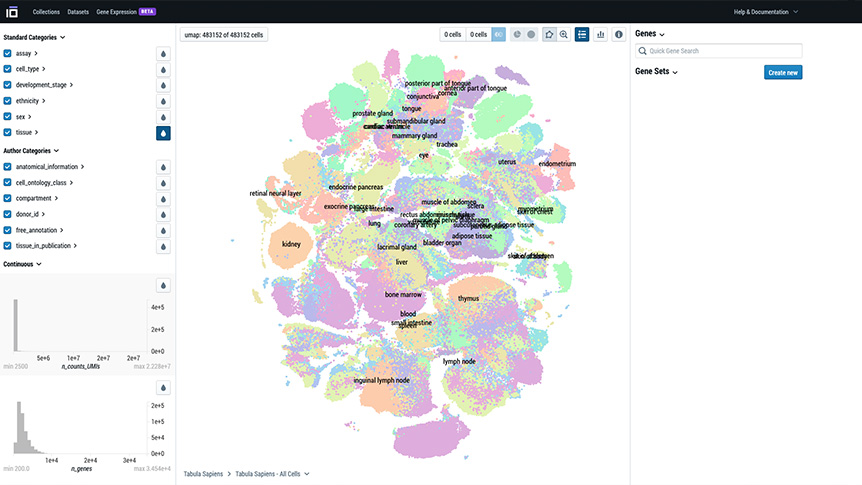The width and height of the screenshot is (862, 485).
Task: Color by assay using its droplet icon
Action: (x=163, y=54)
